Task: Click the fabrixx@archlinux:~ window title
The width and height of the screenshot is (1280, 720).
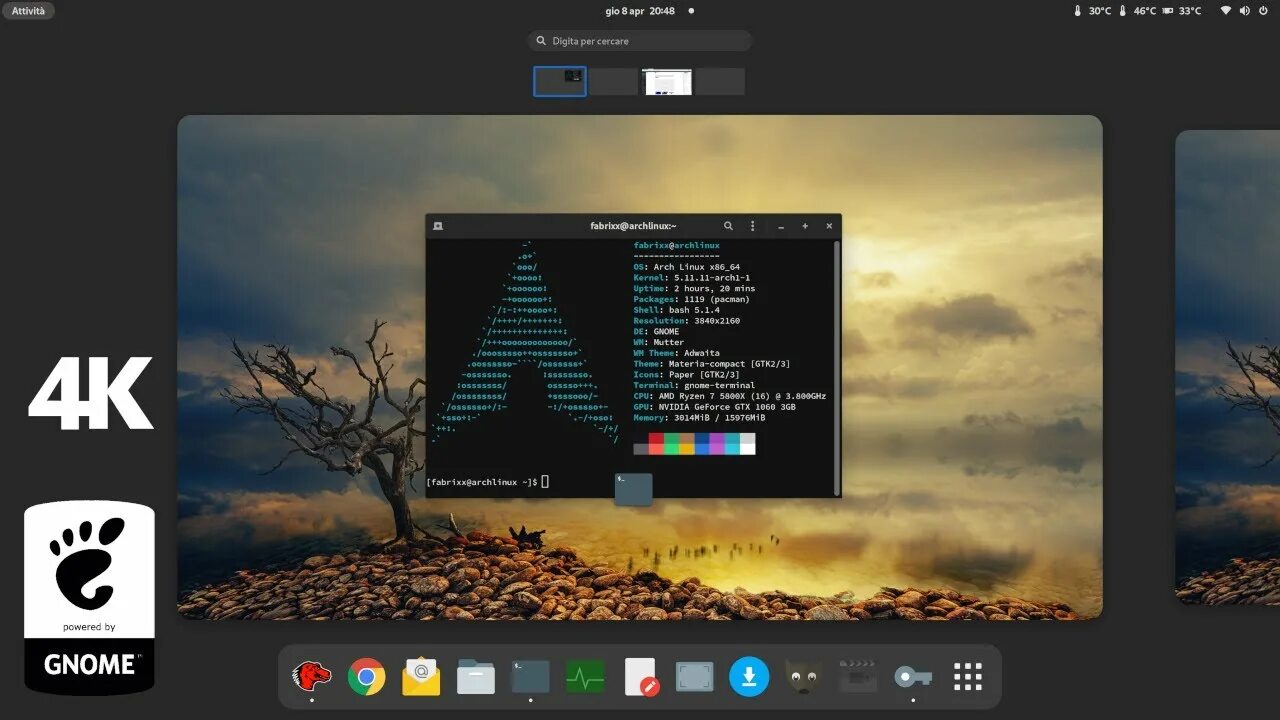Action: 633,226
